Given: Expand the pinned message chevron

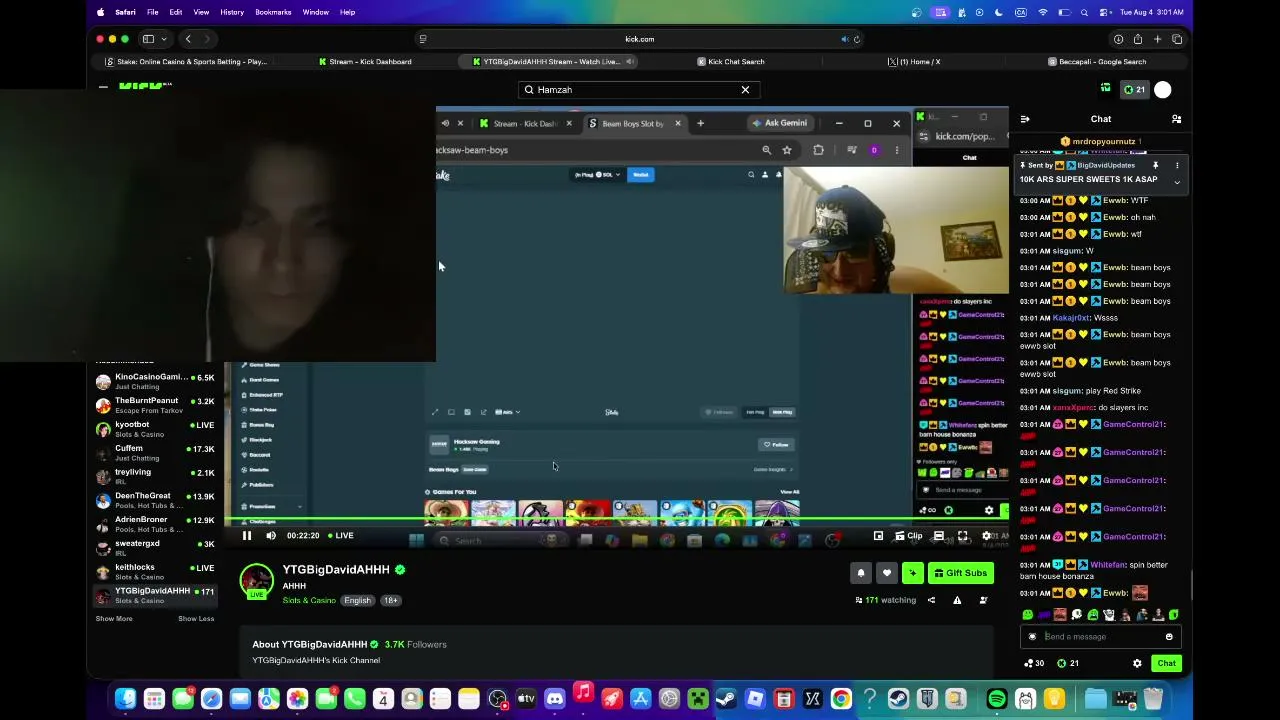Looking at the screenshot, I should pyautogui.click(x=1177, y=182).
